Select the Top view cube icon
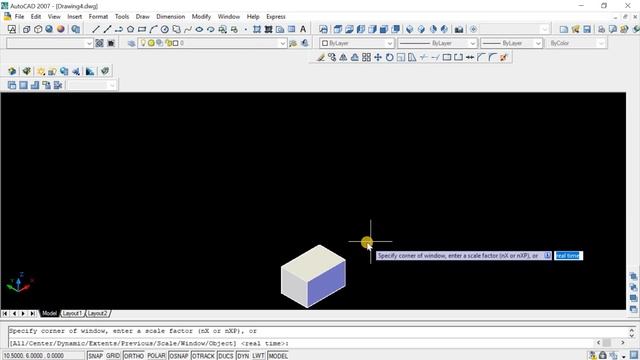640x360 pixels. tap(338, 29)
